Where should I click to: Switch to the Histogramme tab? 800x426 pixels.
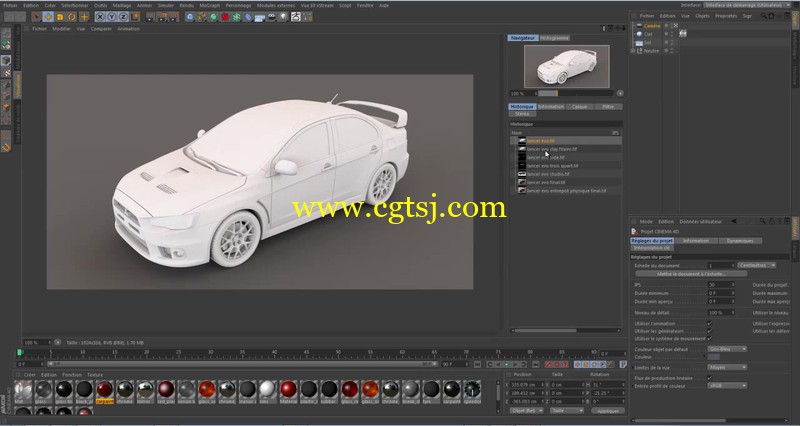tap(555, 38)
